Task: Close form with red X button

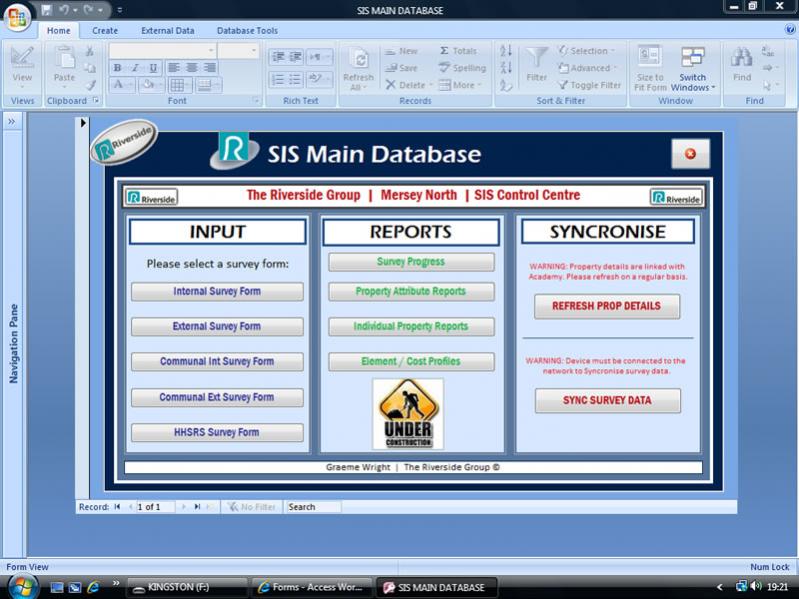Action: (x=690, y=154)
